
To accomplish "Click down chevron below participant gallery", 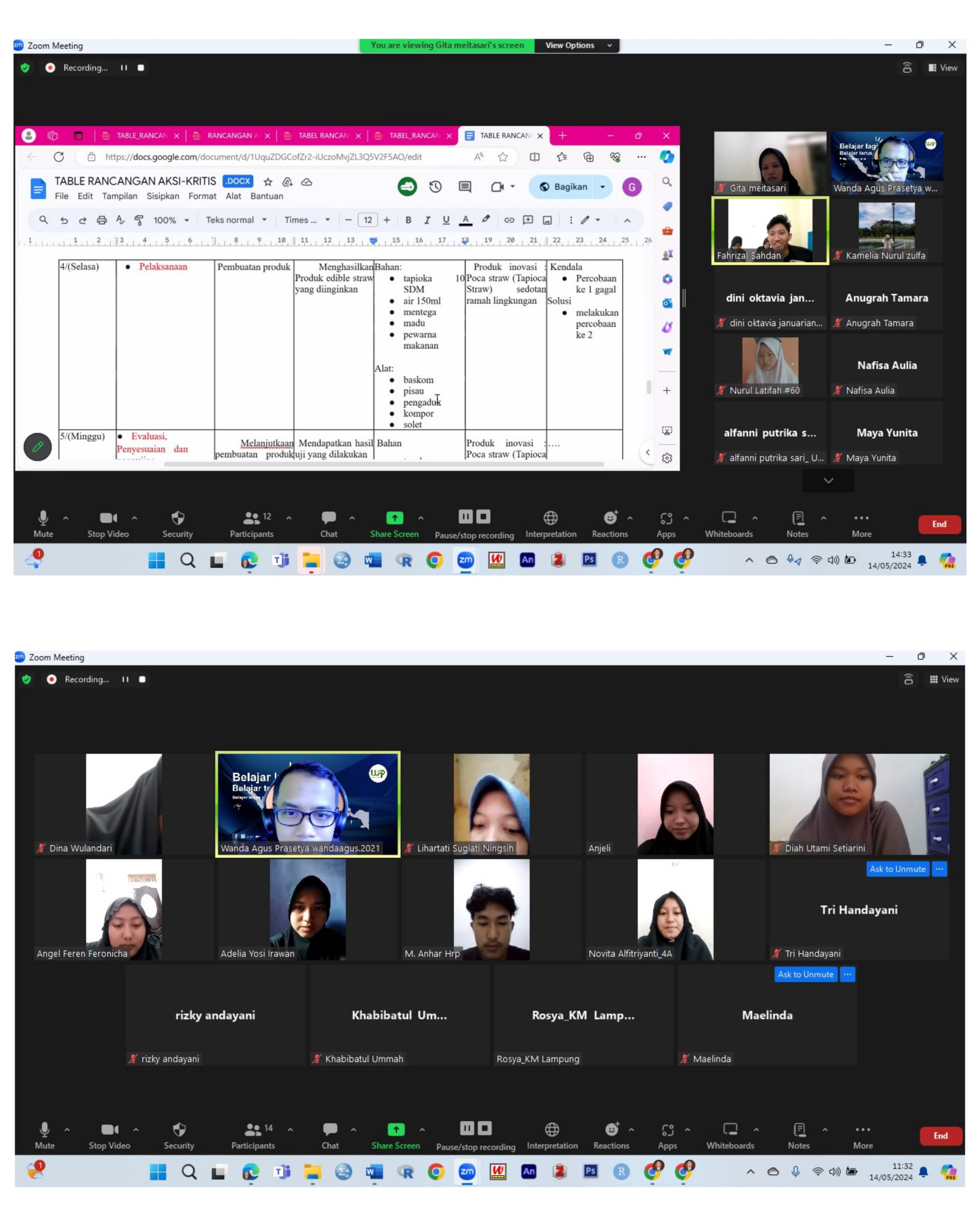I will pyautogui.click(x=828, y=480).
